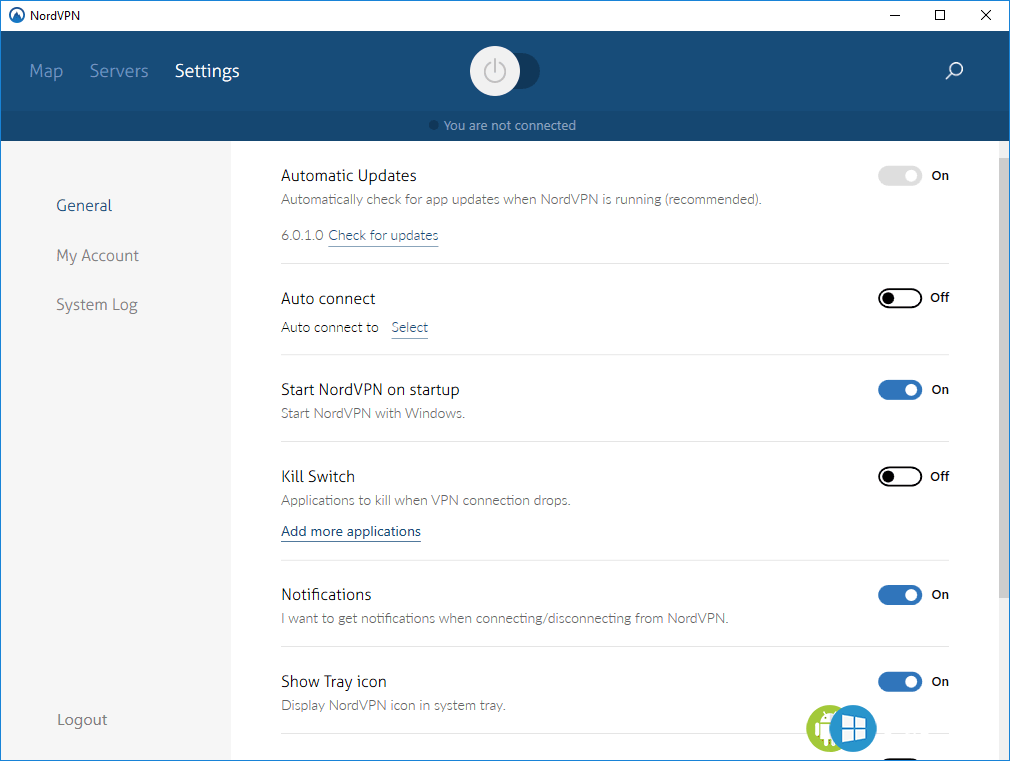Screen dimensions: 1010x761
Task: Turn off Show Tray icon toggle
Action: pyautogui.click(x=900, y=682)
